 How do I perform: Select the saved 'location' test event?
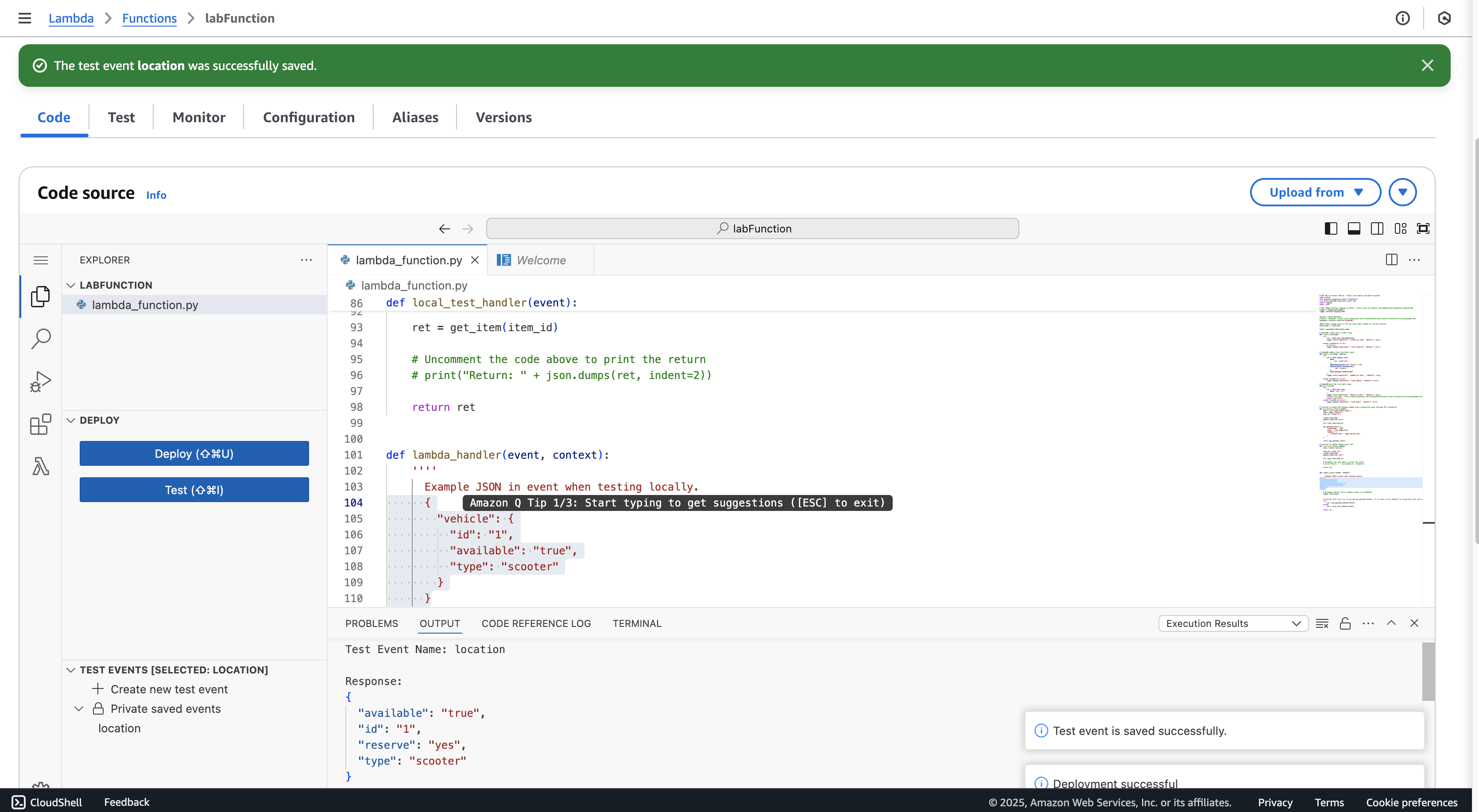pos(120,728)
